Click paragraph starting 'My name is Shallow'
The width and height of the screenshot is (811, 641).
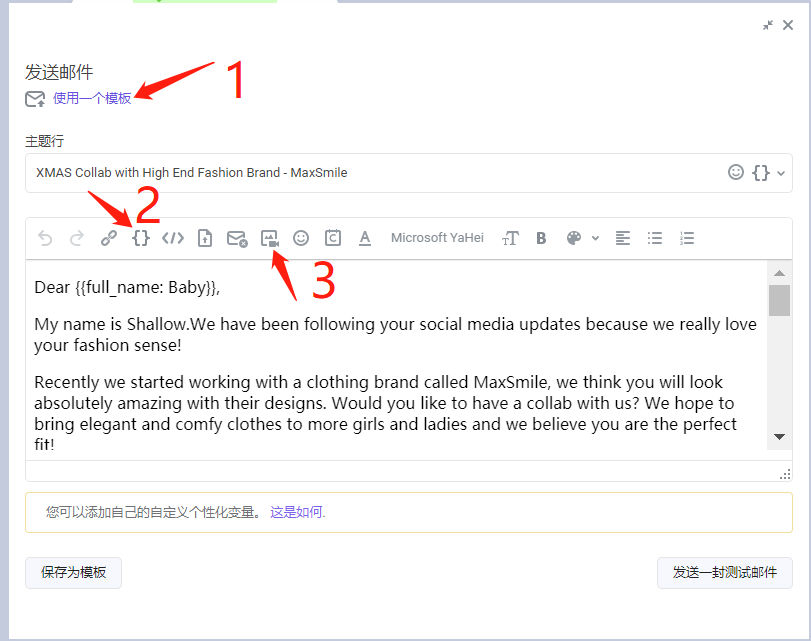point(396,334)
